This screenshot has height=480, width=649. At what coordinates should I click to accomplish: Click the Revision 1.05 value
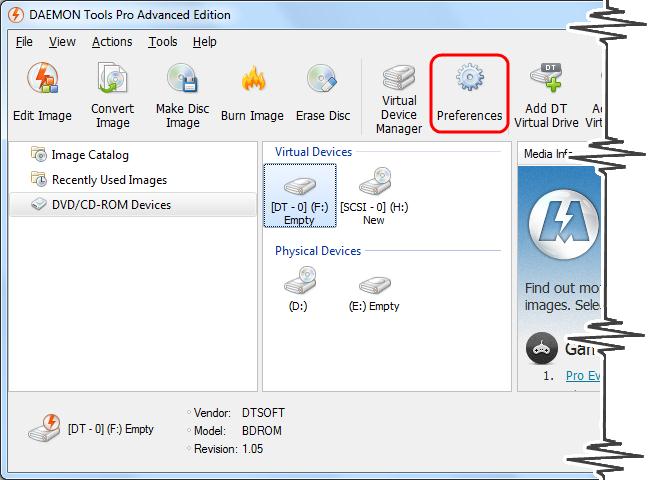click(252, 449)
